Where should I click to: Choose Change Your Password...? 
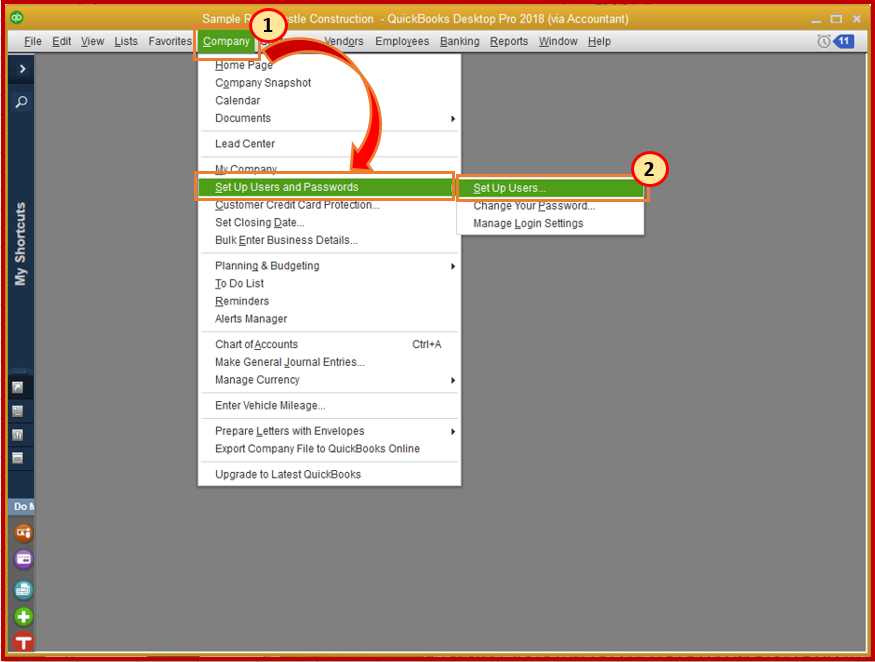pyautogui.click(x=550, y=206)
